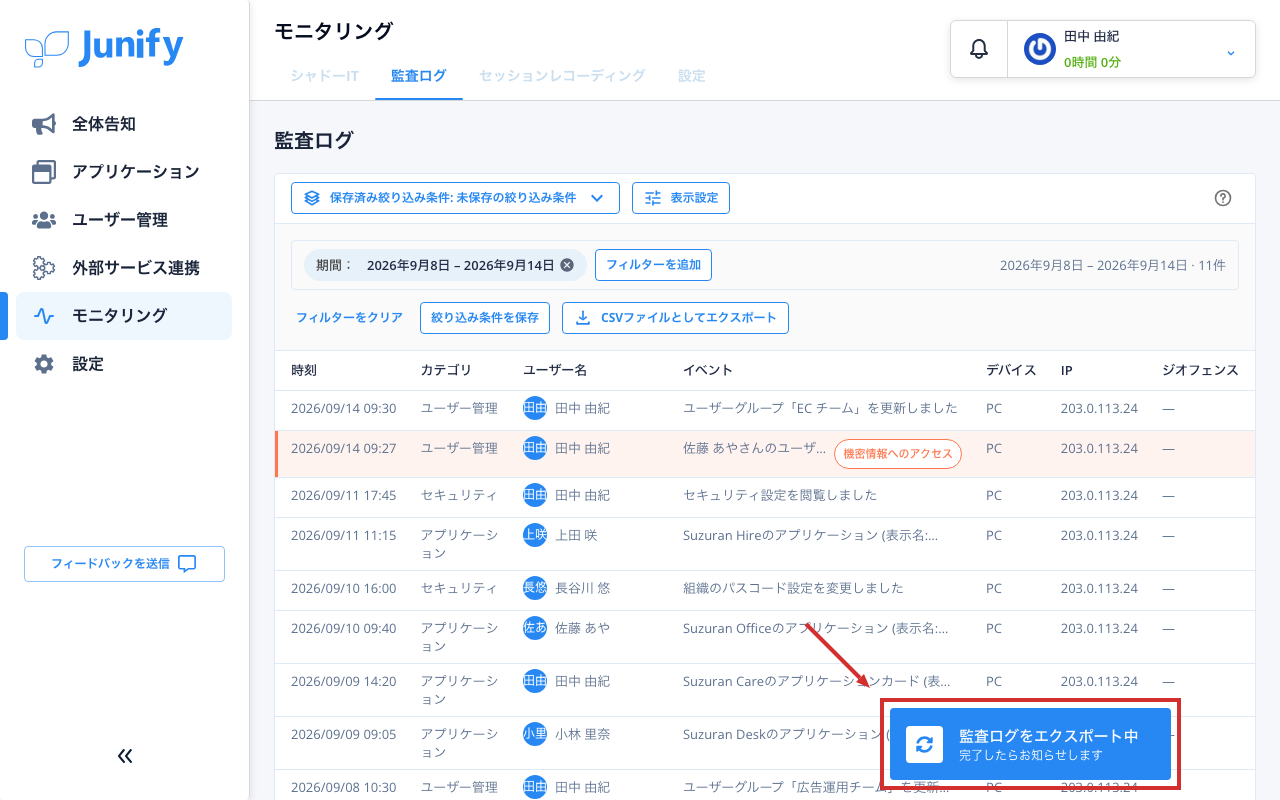Click the 監査ログをエクスポート中 notification
1280x800 pixels.
[1030, 744]
